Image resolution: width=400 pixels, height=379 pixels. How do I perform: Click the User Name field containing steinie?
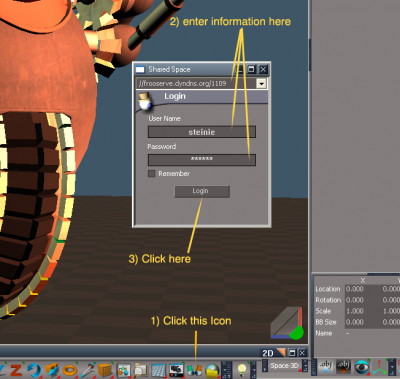[202, 132]
